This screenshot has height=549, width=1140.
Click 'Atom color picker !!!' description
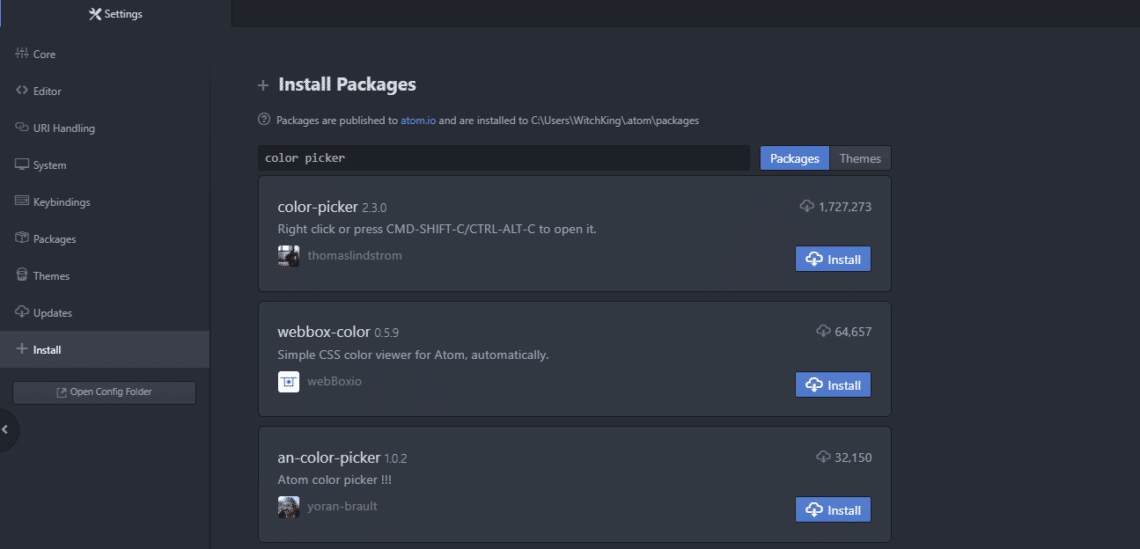(334, 480)
